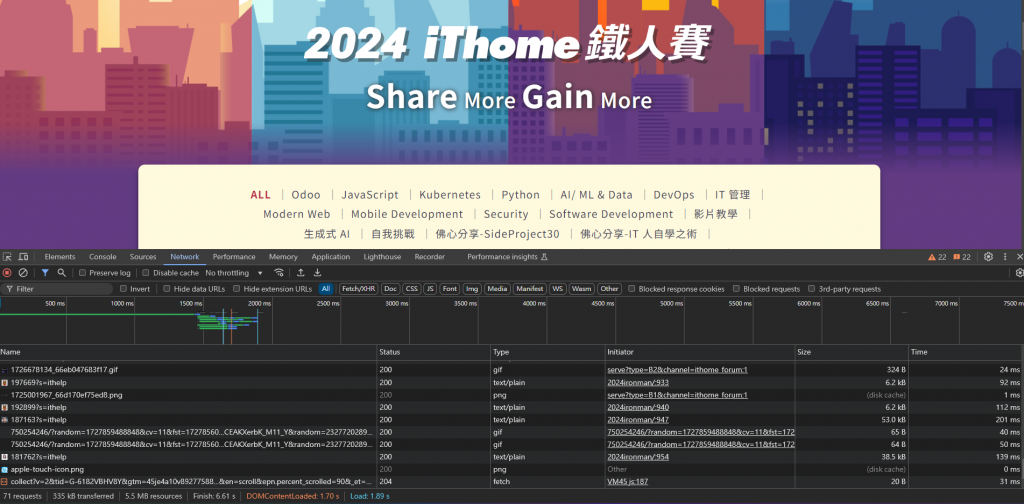This screenshot has width=1024, height=504.
Task: Switch to the Elements tab
Action: (x=59, y=257)
